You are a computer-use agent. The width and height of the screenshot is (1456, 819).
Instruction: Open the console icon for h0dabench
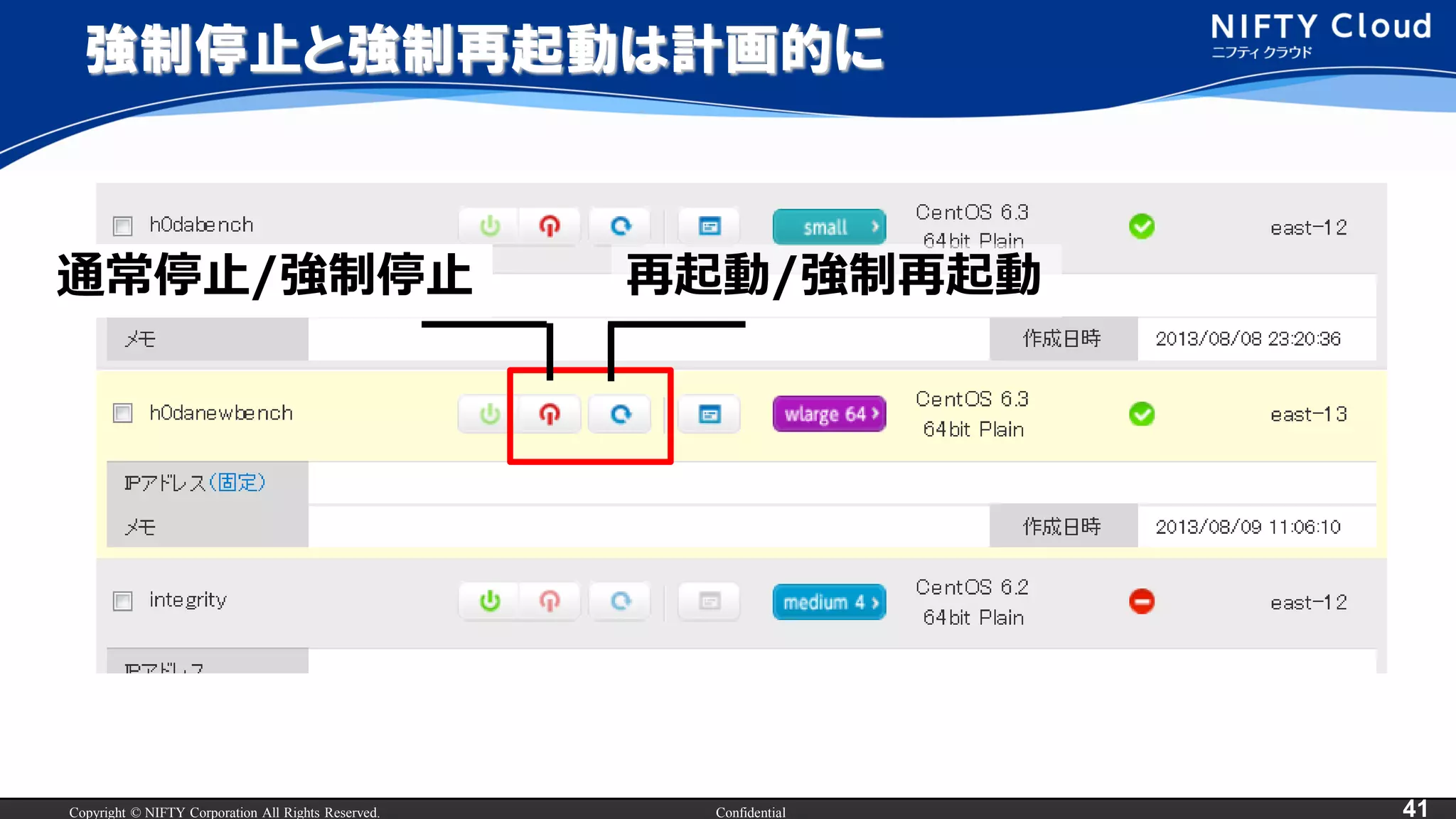[710, 227]
